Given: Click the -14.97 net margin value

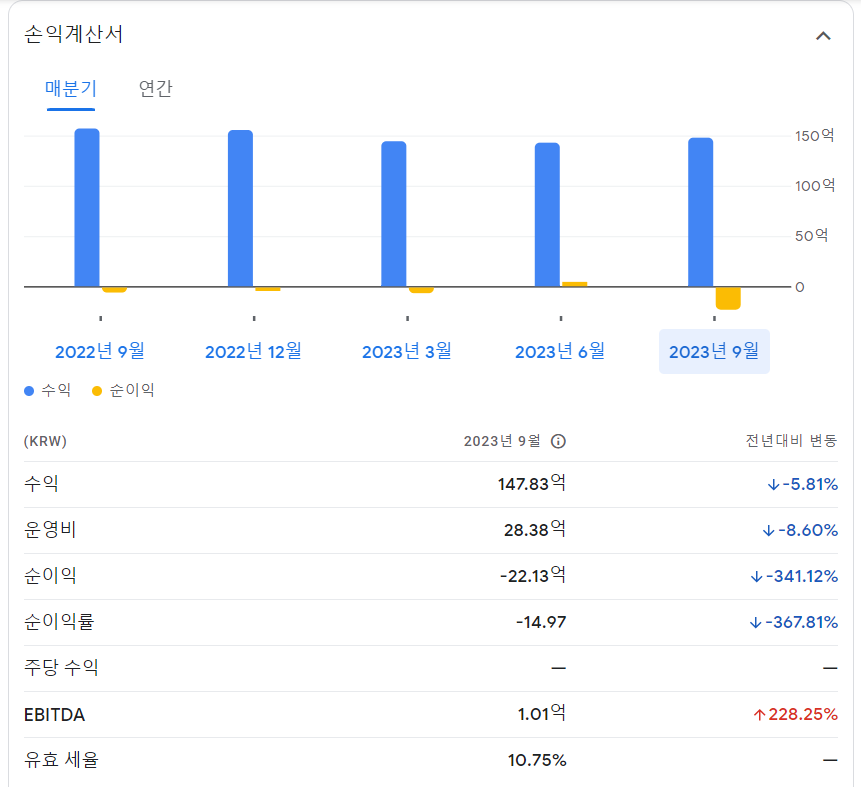Looking at the screenshot, I should [x=541, y=622].
